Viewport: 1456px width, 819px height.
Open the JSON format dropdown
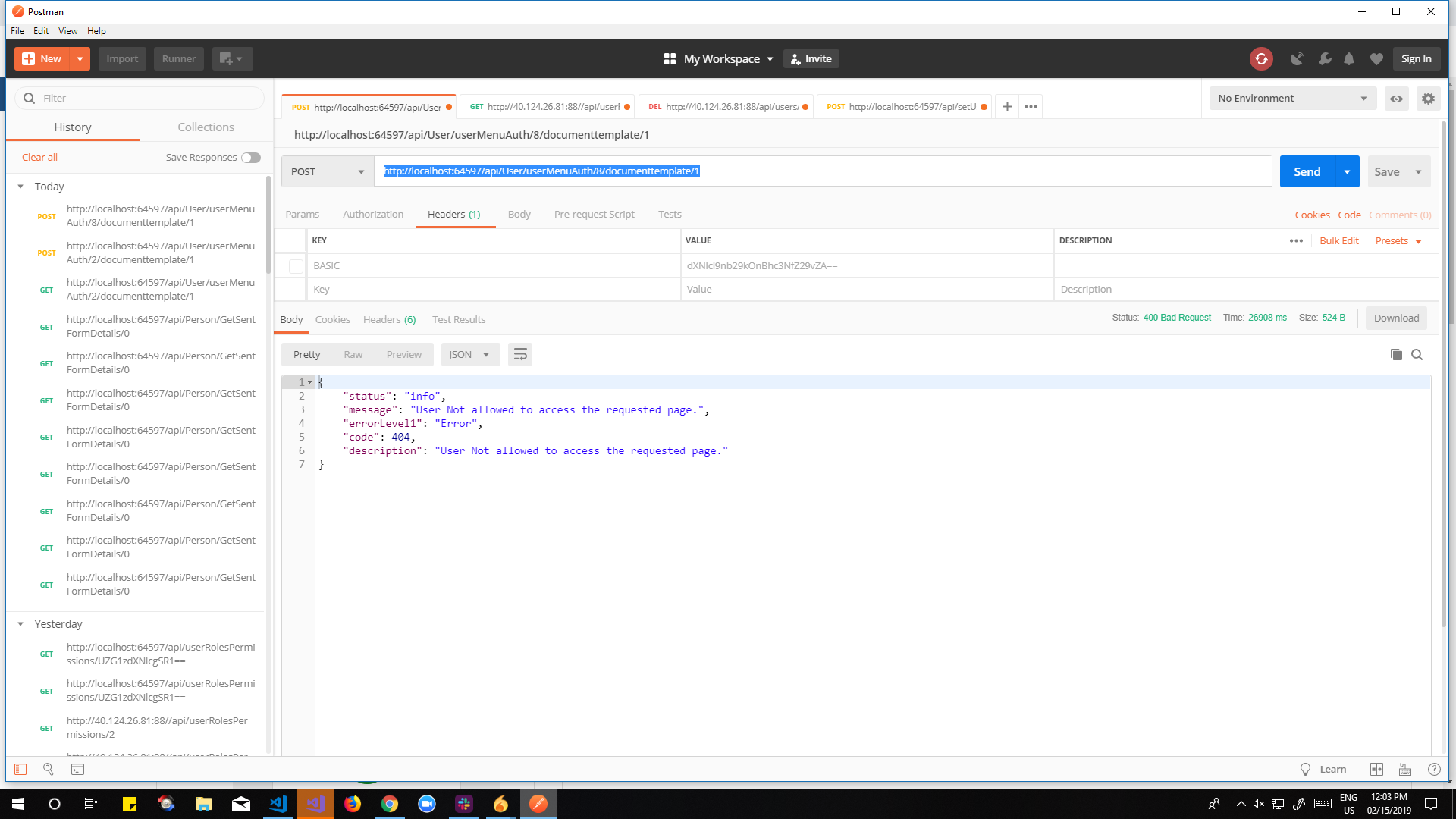(x=469, y=355)
